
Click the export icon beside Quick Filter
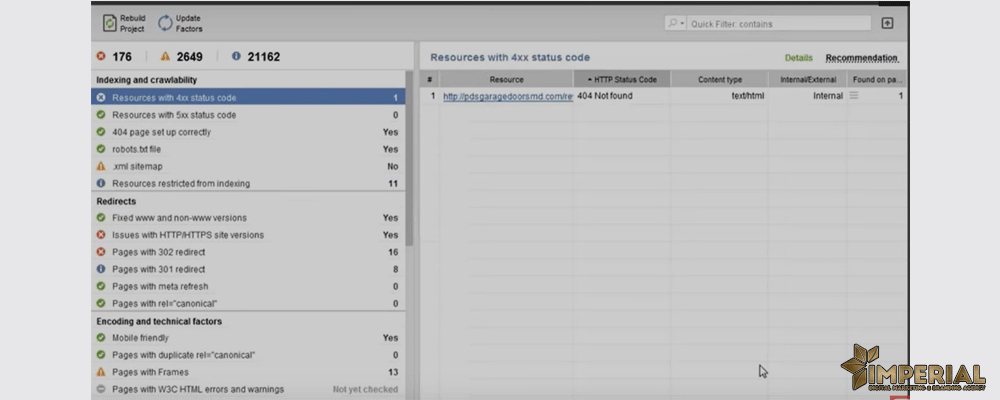coord(887,24)
